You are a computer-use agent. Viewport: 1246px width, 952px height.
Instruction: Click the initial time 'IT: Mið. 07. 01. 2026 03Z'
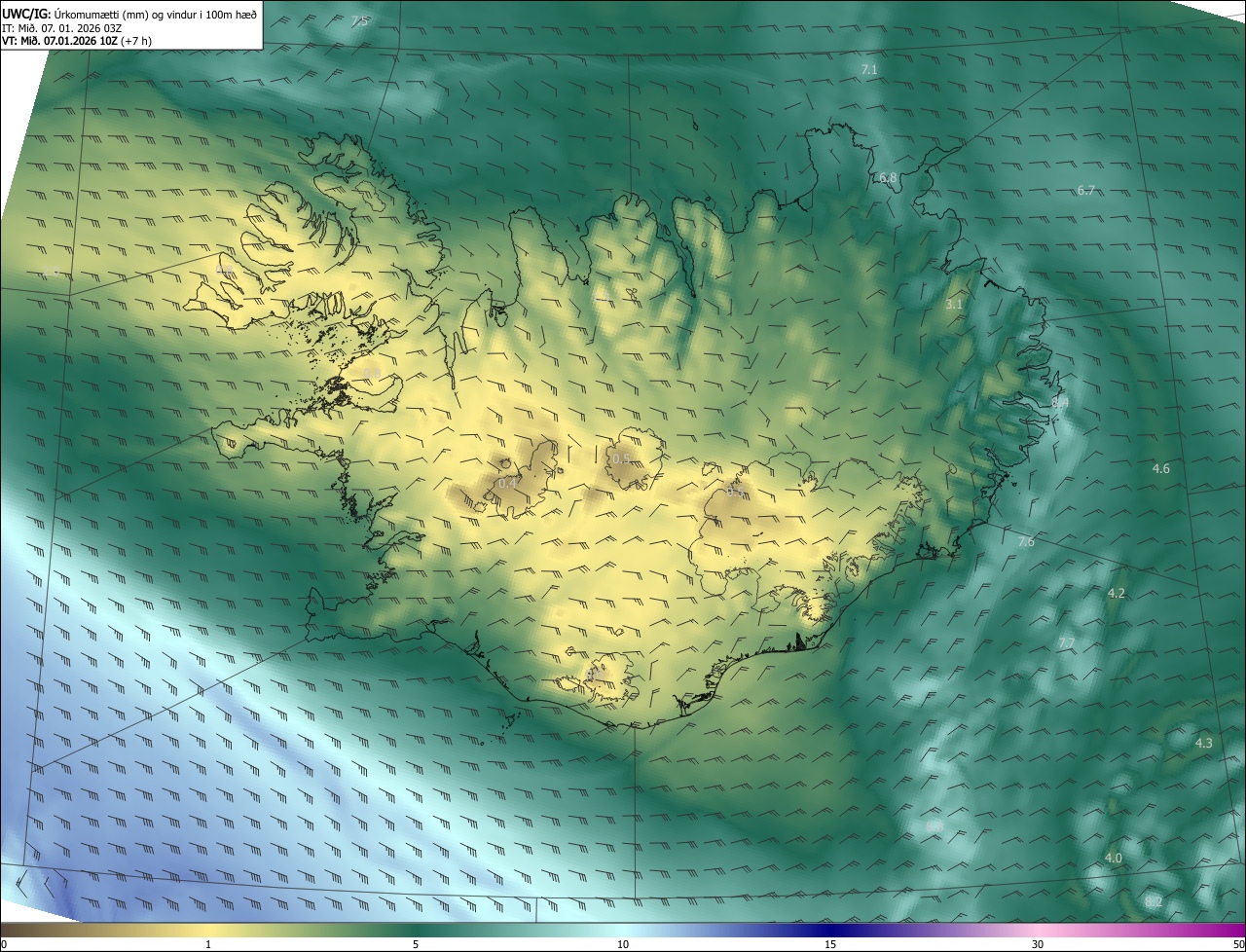(60, 27)
